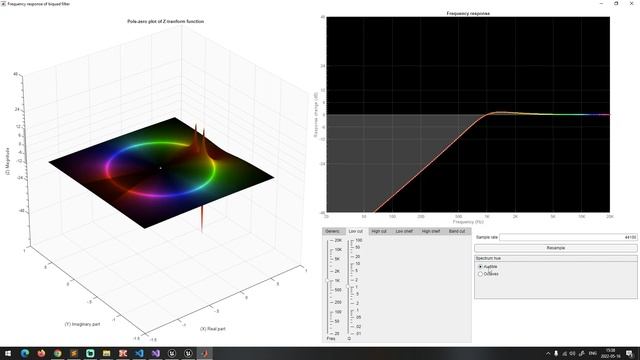Viewport: 640px width, 360px height.
Task: Click the Resample button
Action: (x=556, y=248)
